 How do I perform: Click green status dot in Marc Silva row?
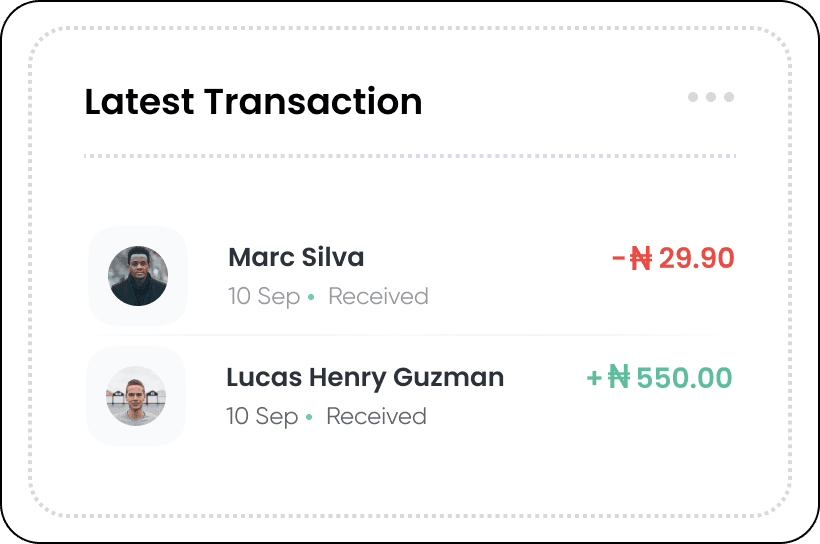(311, 297)
